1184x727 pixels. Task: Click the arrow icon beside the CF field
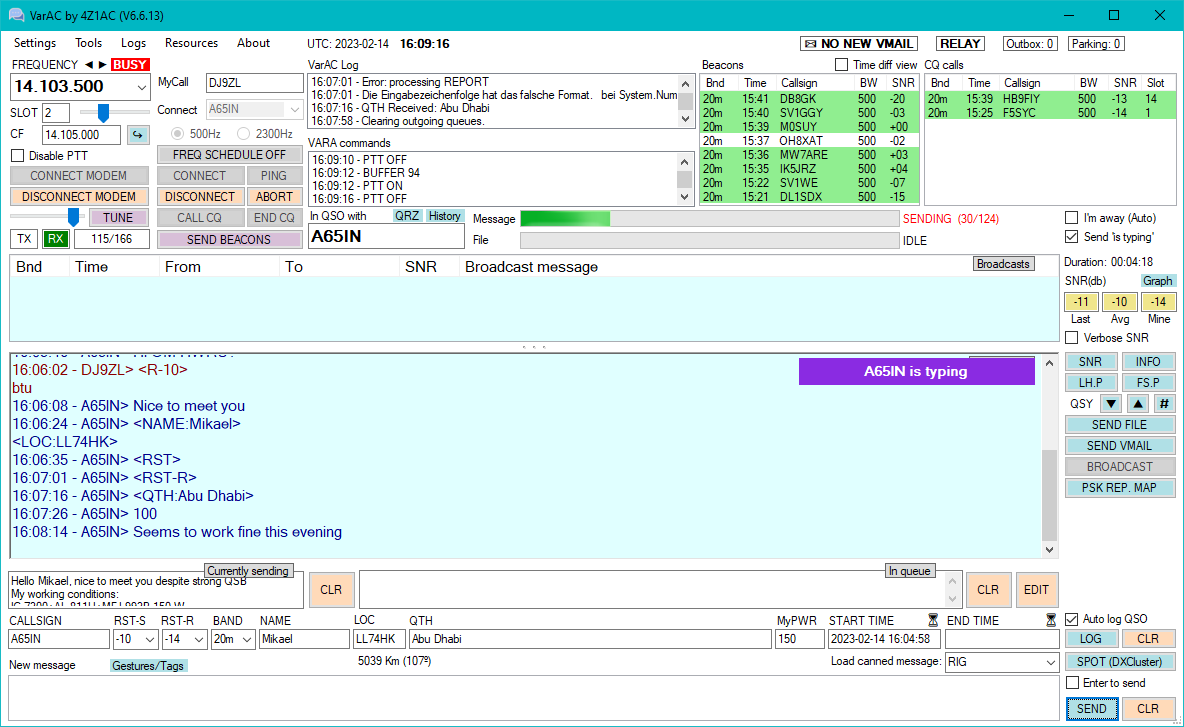tap(137, 135)
